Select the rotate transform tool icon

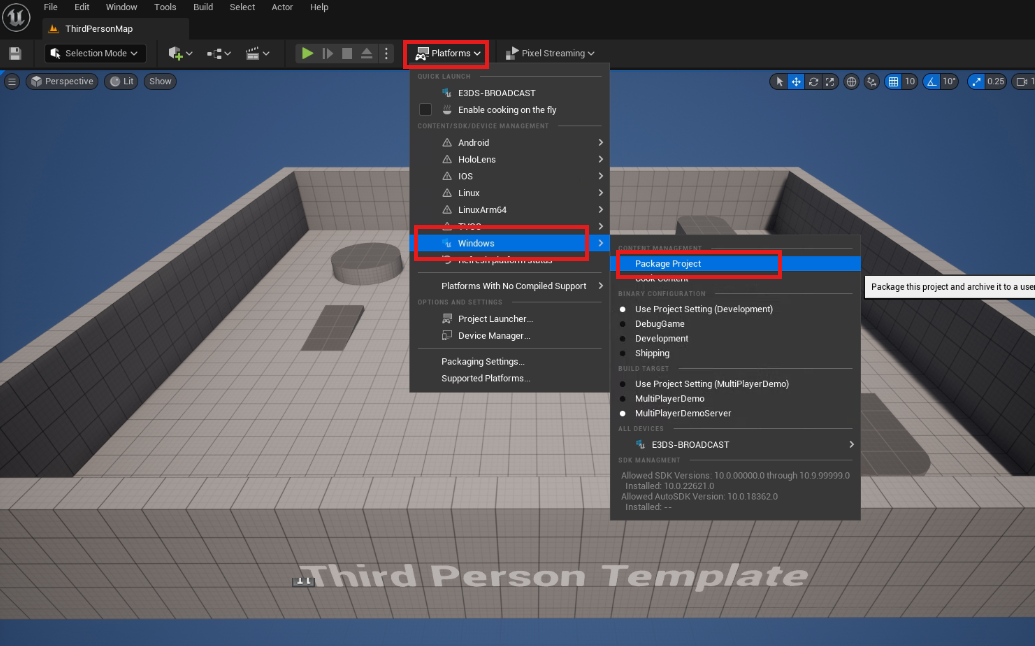(x=813, y=82)
